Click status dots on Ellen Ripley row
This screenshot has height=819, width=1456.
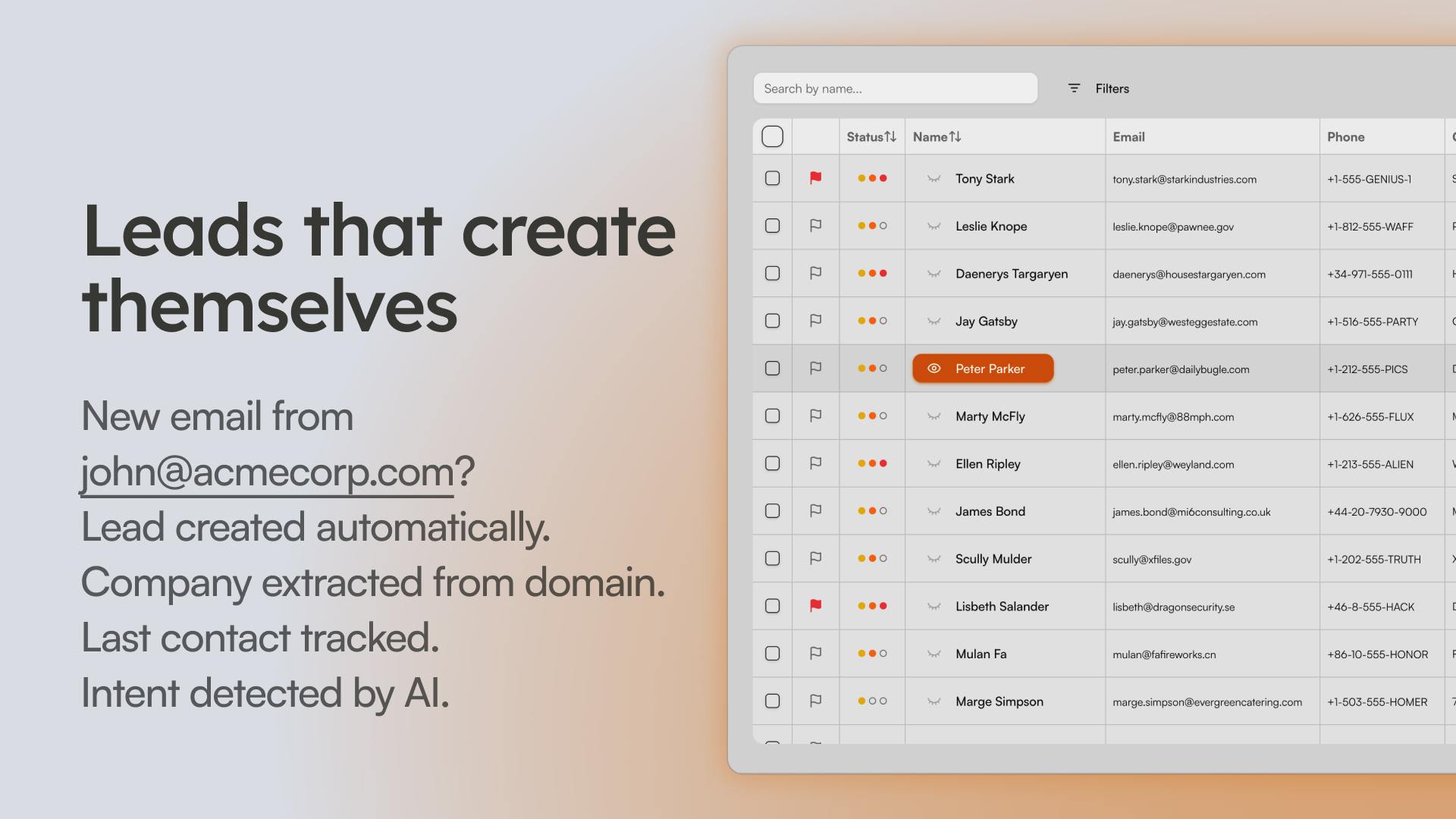click(x=872, y=463)
